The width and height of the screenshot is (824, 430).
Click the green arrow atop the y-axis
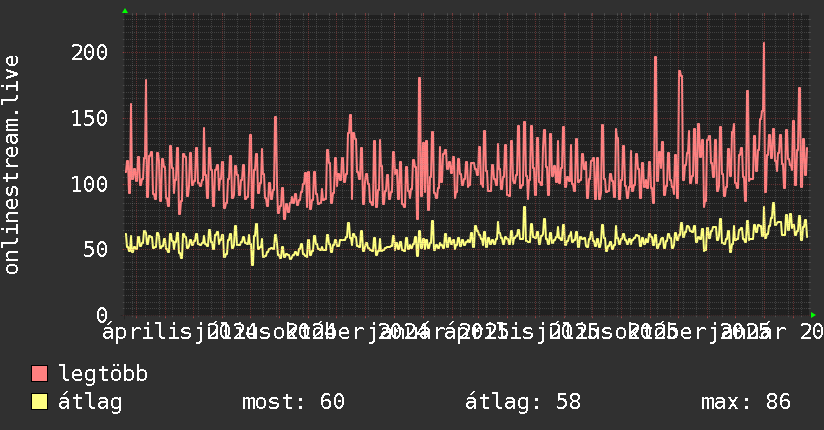(x=125, y=11)
